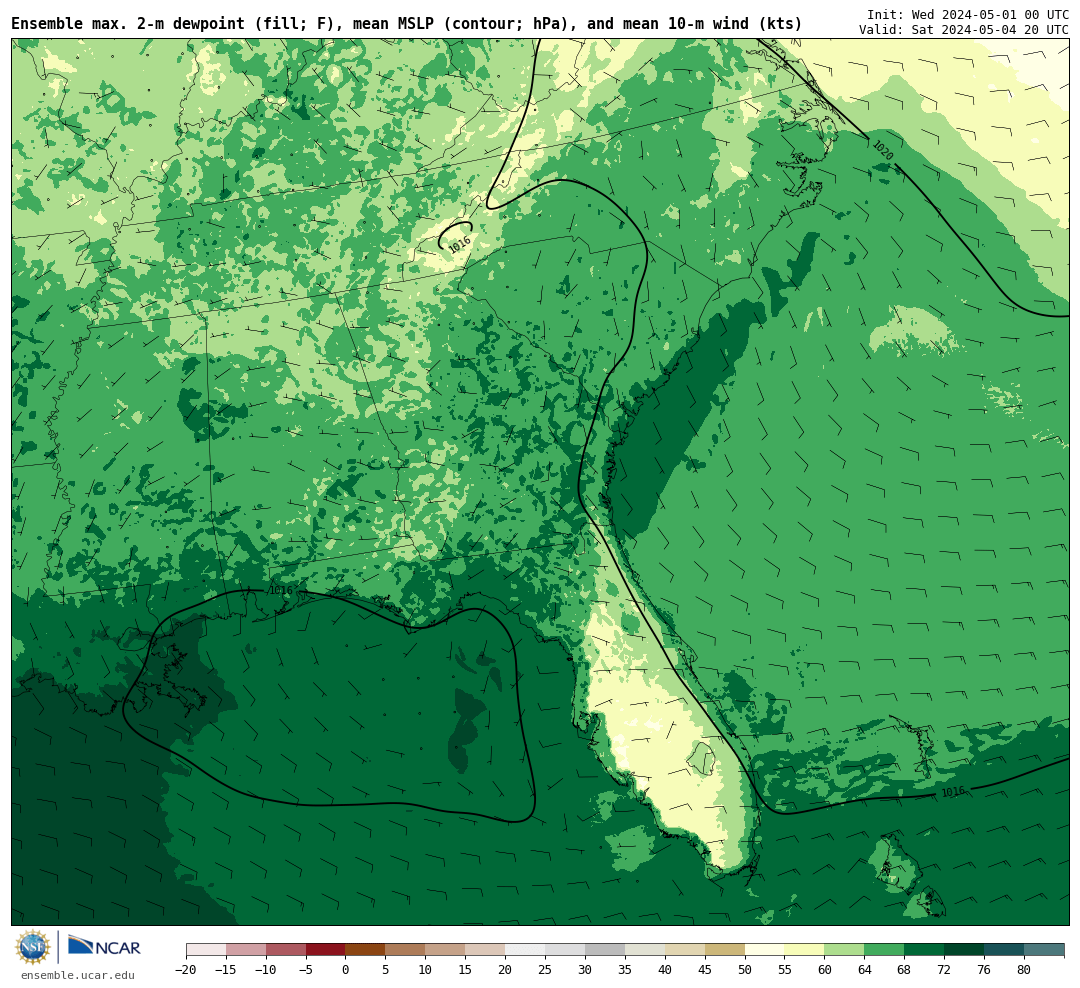Open the ensemble.ucar.edu link text
Image resolution: width=1080 pixels, height=988 pixels.
(x=78, y=975)
